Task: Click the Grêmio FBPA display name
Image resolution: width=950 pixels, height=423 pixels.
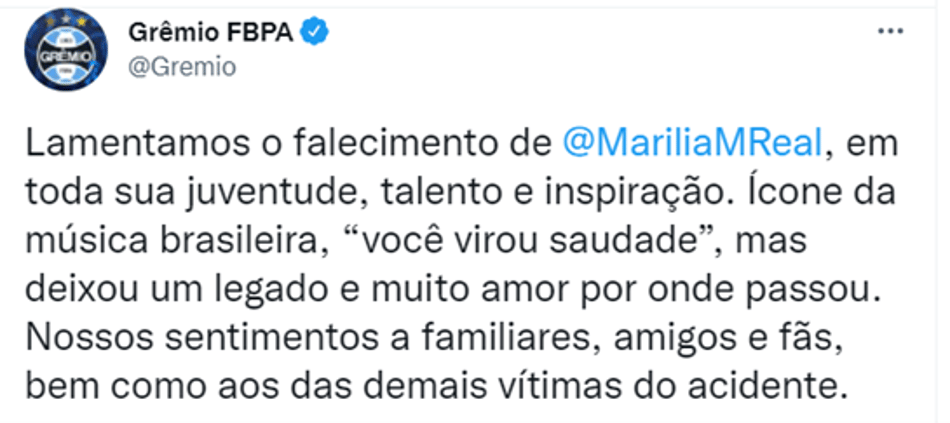Action: (210, 33)
